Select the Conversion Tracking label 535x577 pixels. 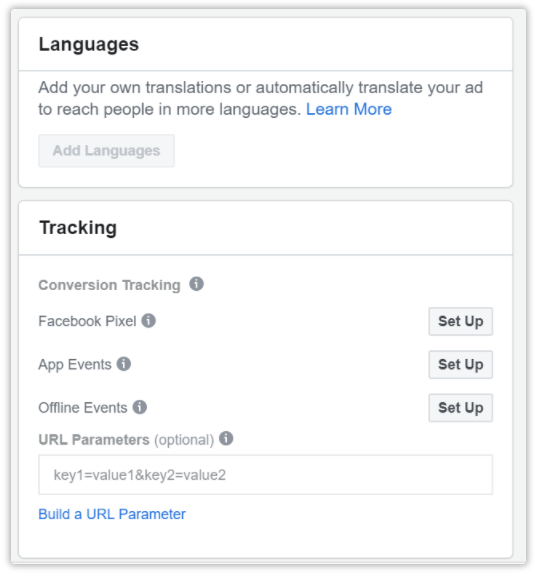pyautogui.click(x=110, y=285)
